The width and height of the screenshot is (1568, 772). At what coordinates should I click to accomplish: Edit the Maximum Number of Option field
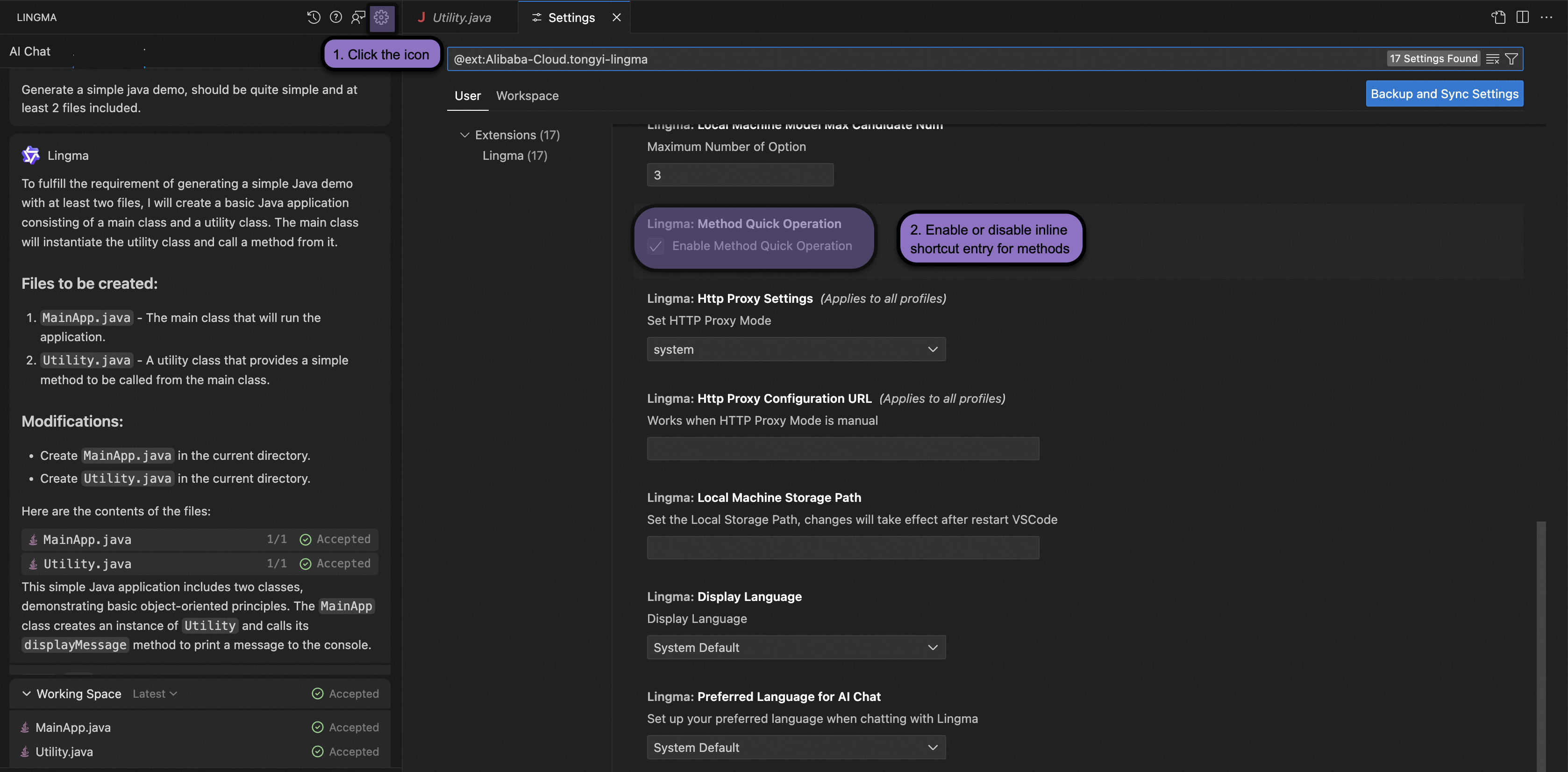pyautogui.click(x=740, y=175)
